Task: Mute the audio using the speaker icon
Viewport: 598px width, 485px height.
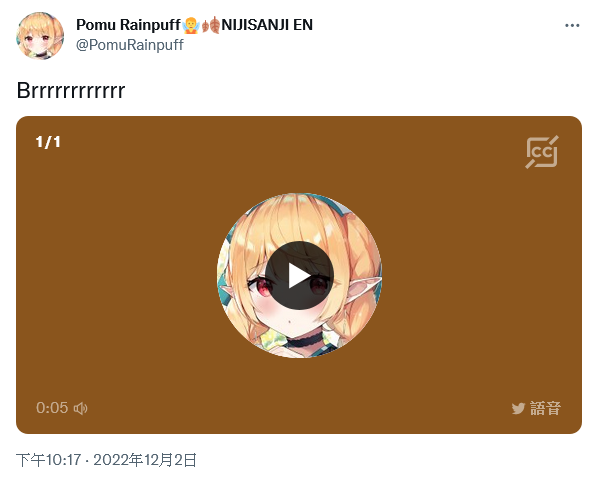Action: (x=80, y=408)
